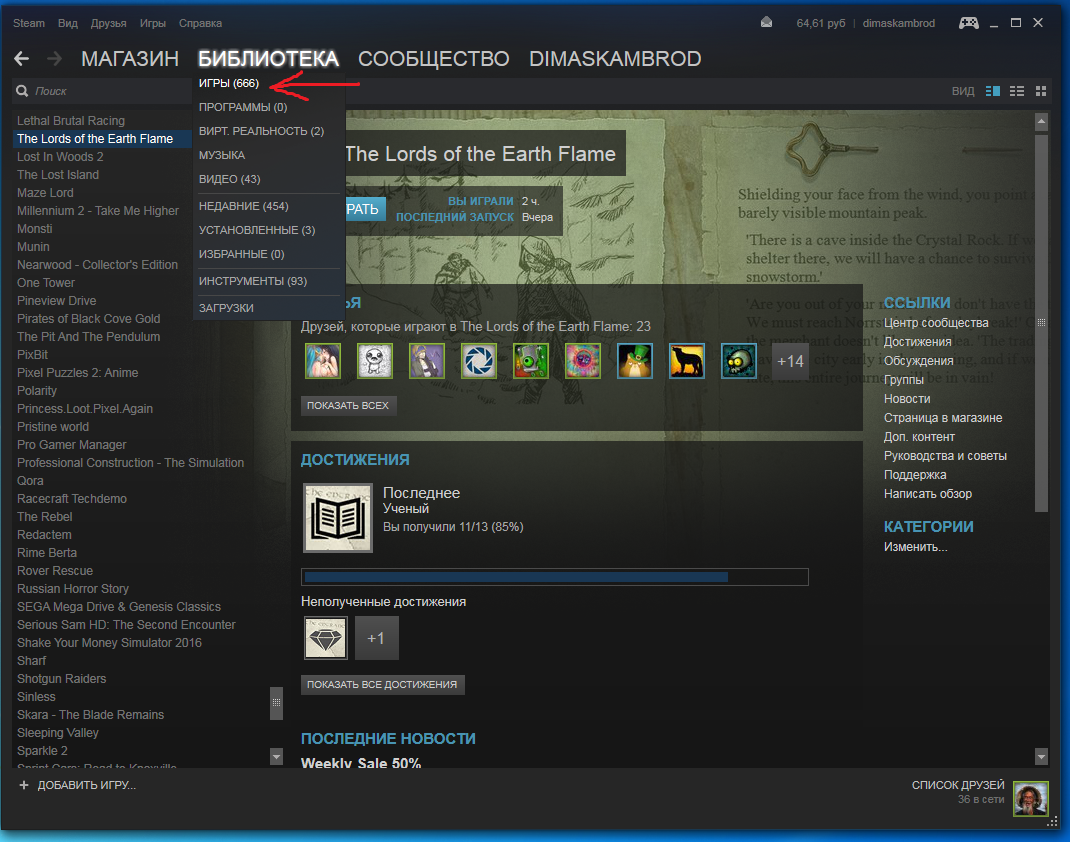Open the green robot friend avatar
This screenshot has height=842, width=1070.
tap(530, 361)
